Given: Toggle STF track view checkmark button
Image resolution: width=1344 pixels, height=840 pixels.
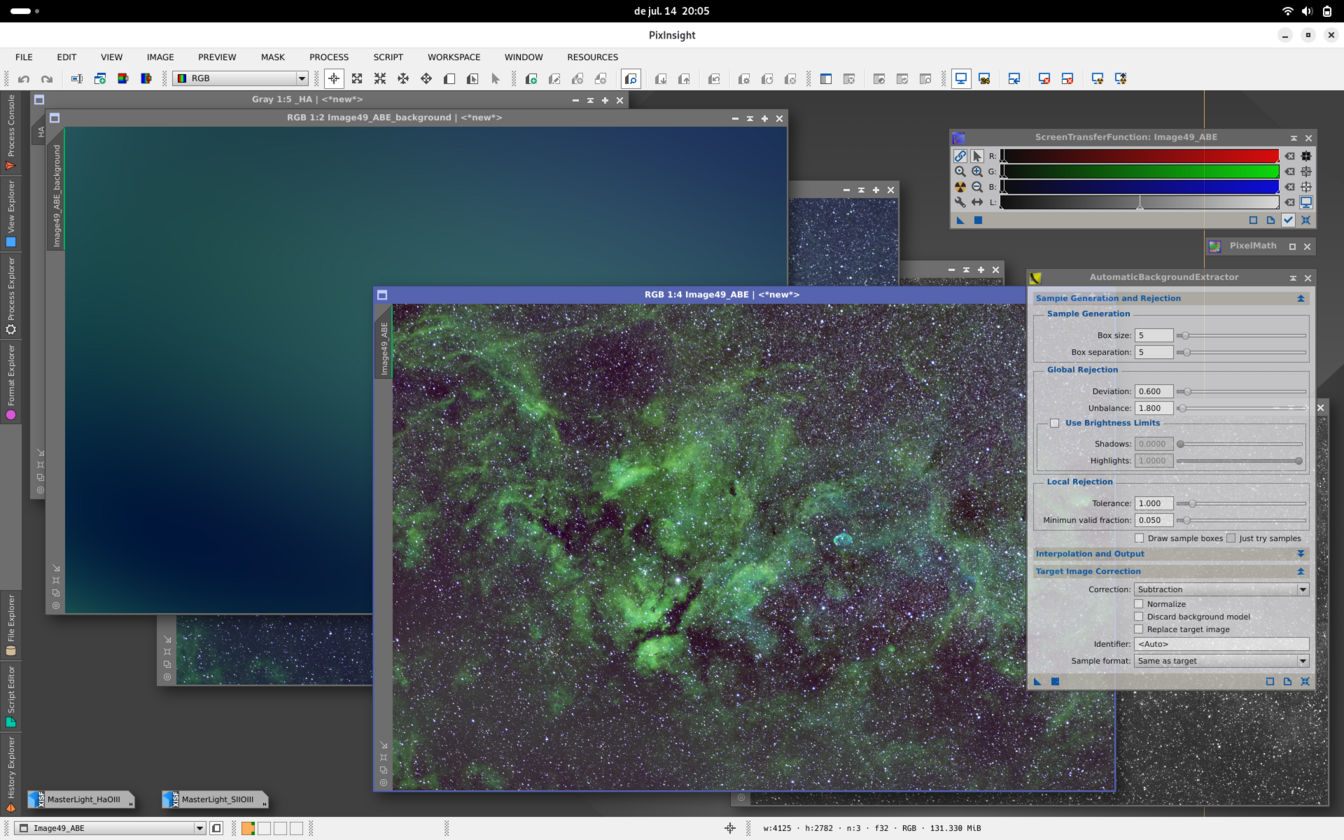Looking at the screenshot, I should tap(1288, 220).
